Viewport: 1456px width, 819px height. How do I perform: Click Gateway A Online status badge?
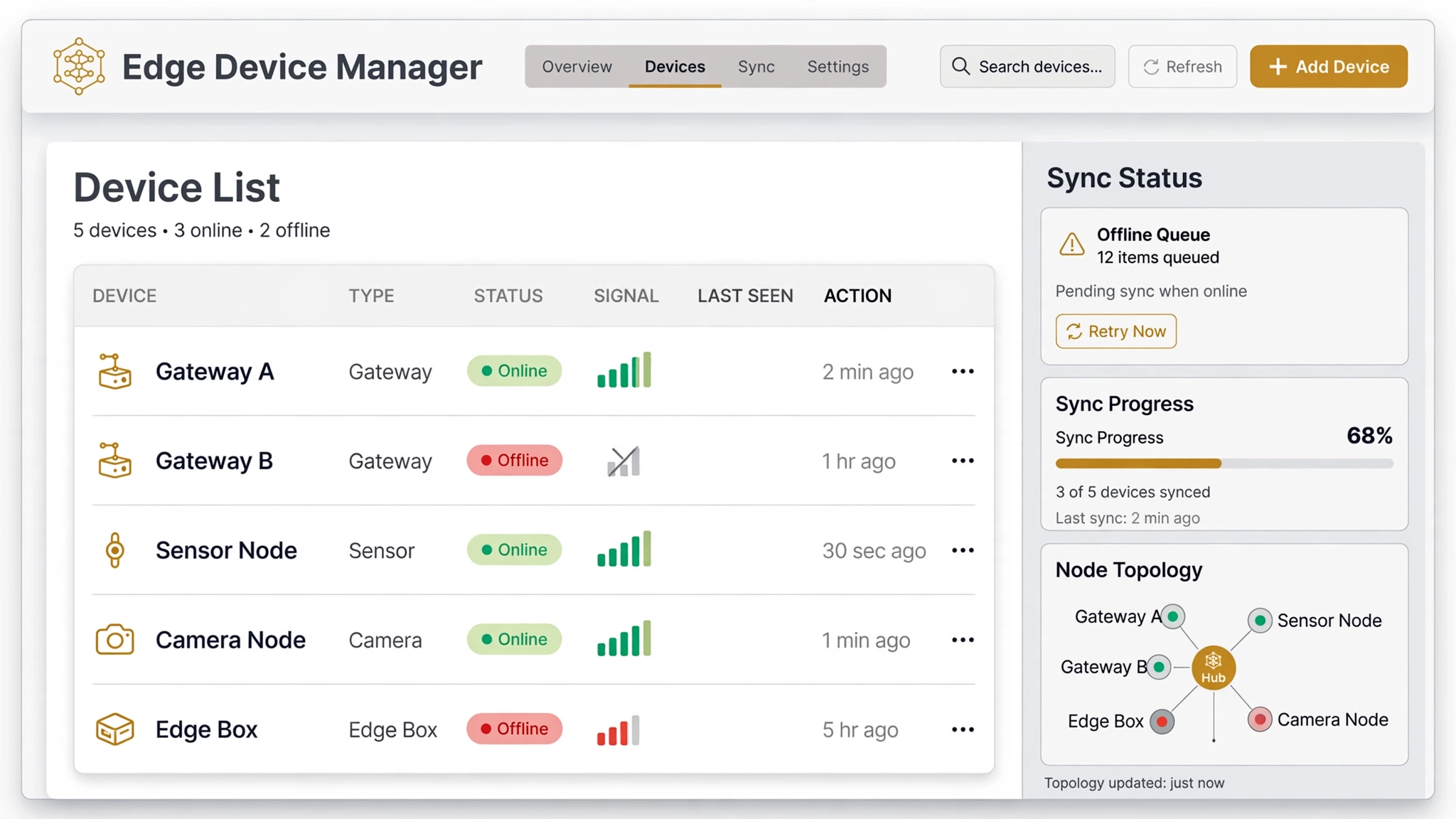[x=514, y=371]
